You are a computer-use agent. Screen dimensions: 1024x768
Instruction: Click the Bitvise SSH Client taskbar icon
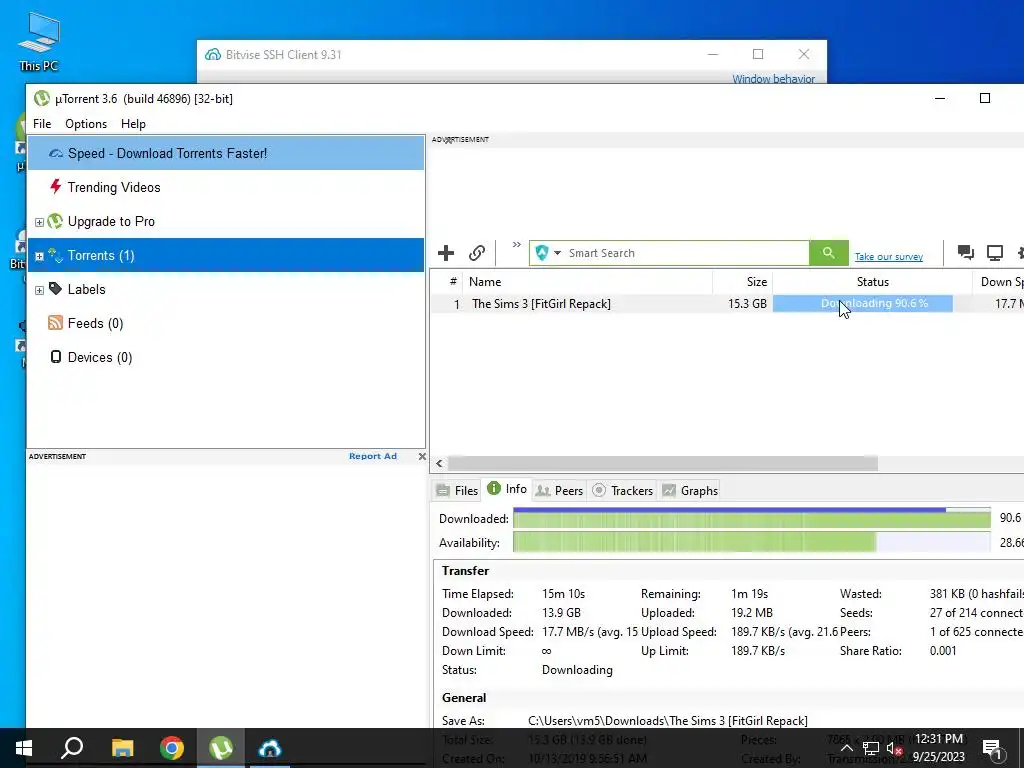270,748
